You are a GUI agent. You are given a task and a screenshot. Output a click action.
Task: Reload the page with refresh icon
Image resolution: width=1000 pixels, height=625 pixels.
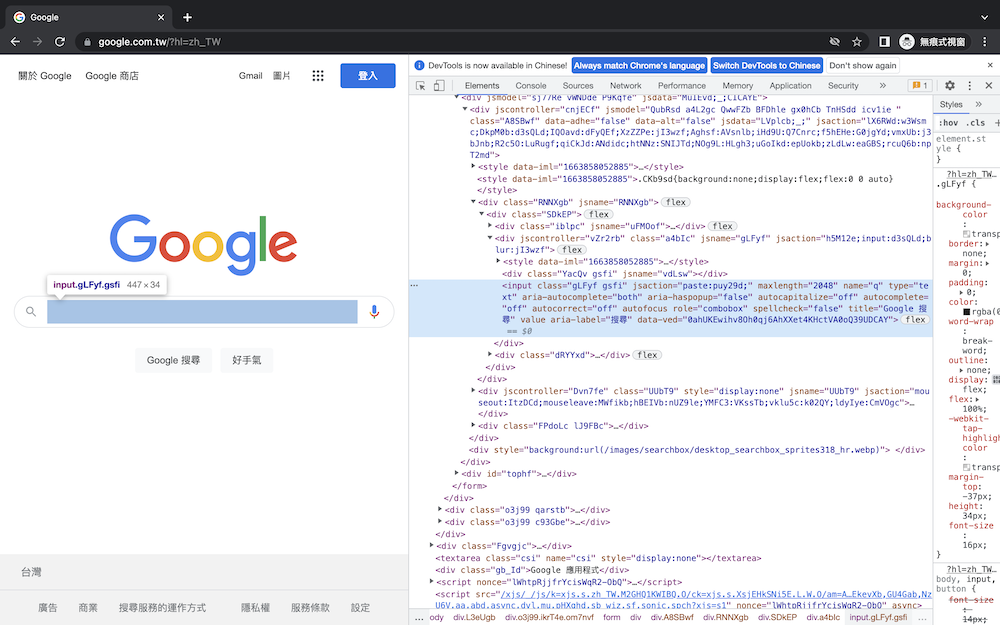tap(60, 41)
